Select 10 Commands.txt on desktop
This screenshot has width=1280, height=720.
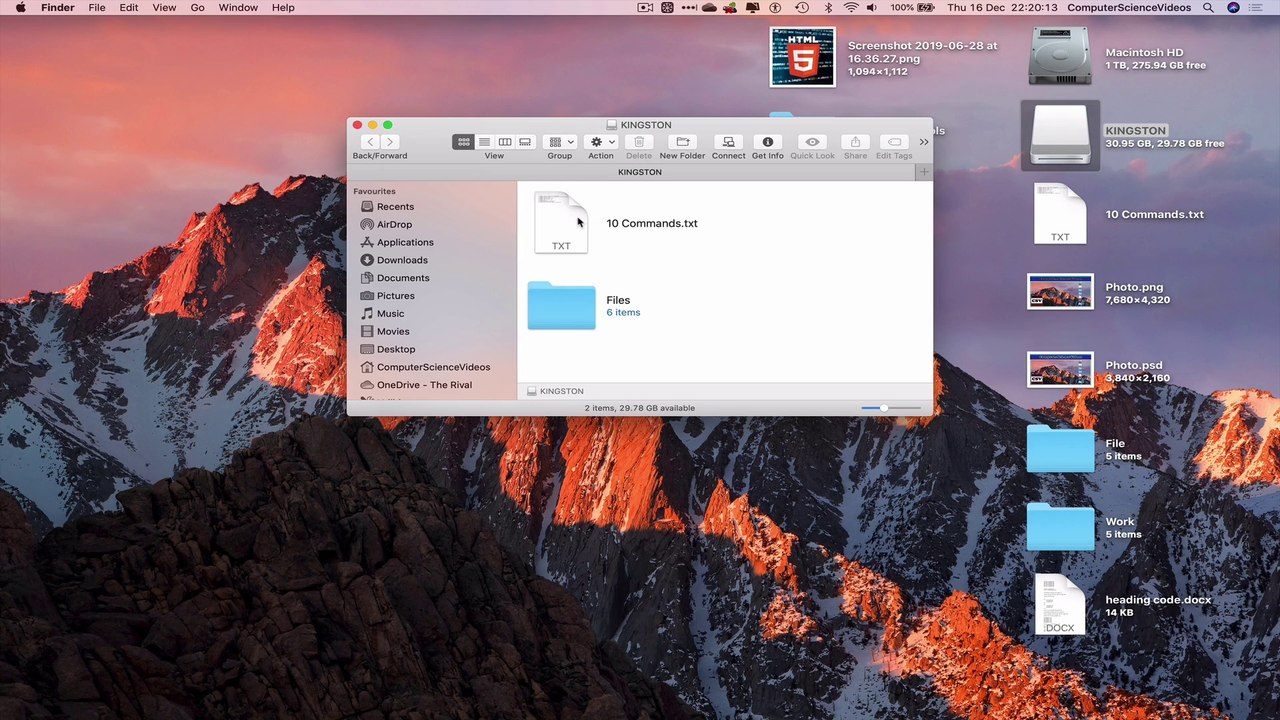pos(1060,214)
